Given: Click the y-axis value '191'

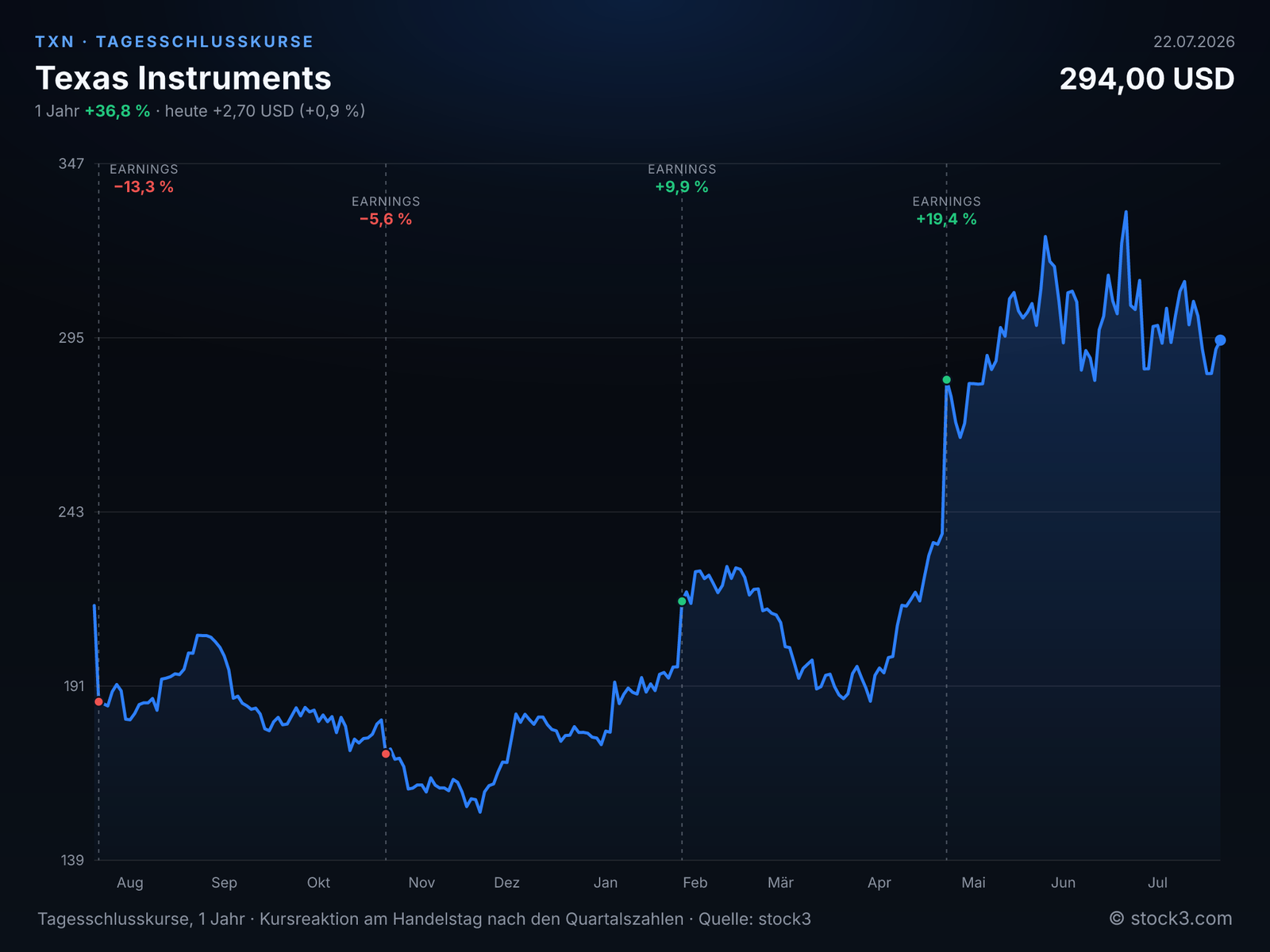Looking at the screenshot, I should click(73, 686).
